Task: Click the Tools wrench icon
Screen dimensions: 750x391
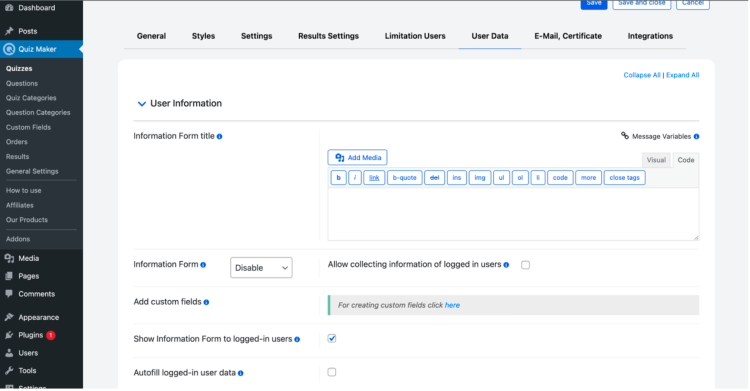Action: click(9, 370)
